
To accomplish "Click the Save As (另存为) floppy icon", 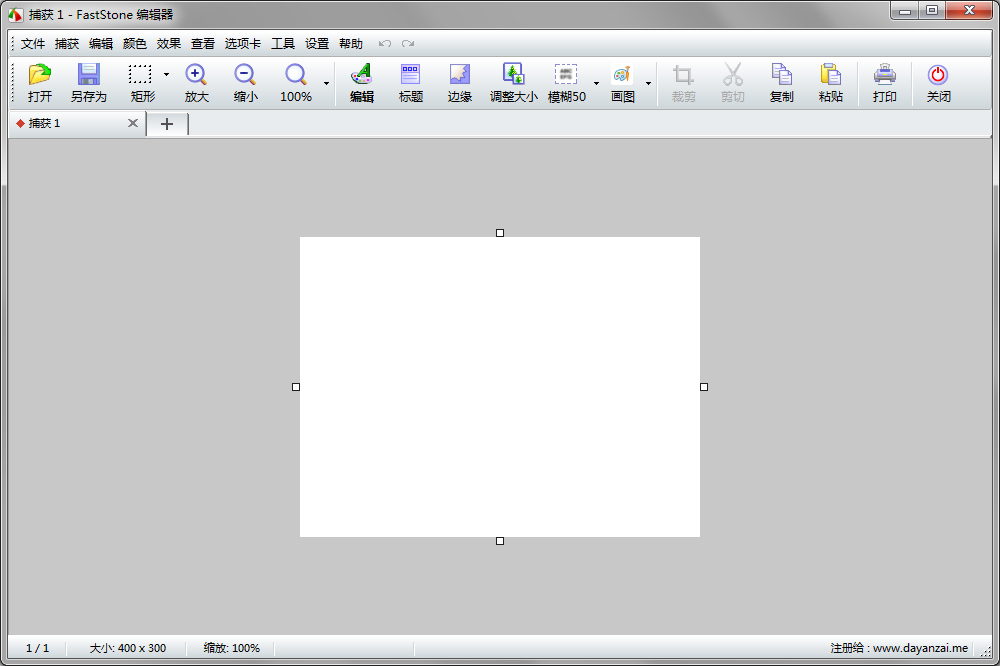I will pos(88,76).
